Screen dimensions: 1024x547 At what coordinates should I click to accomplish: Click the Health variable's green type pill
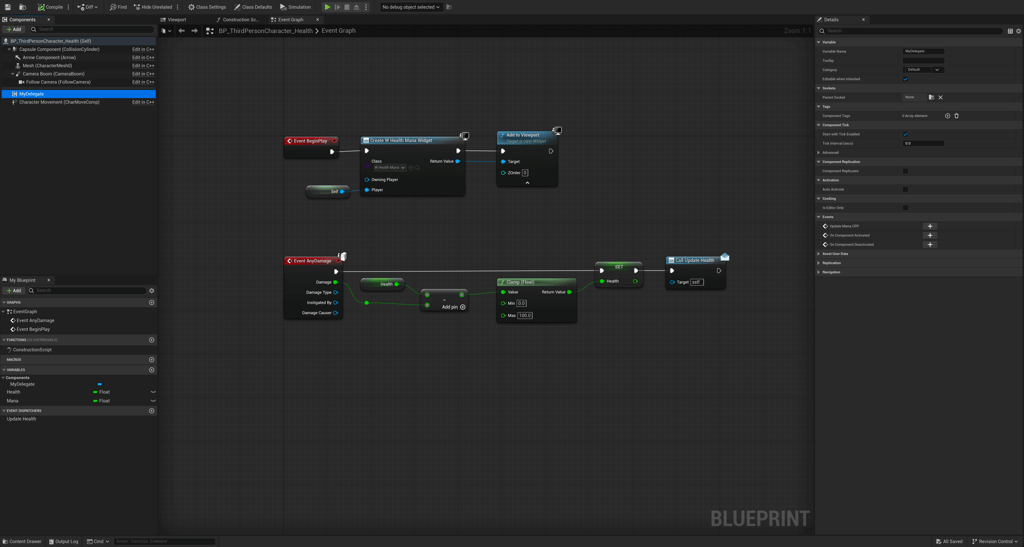[x=95, y=392]
